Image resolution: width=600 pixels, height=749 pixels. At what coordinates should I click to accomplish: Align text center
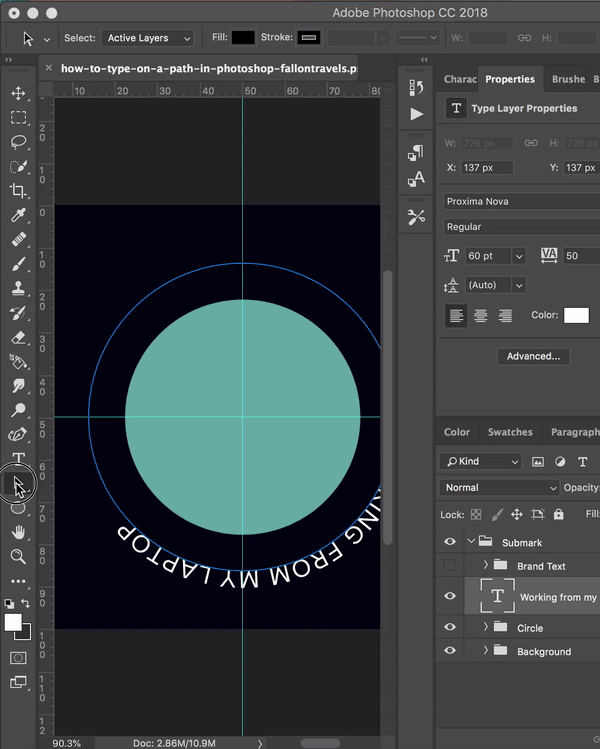click(x=480, y=315)
